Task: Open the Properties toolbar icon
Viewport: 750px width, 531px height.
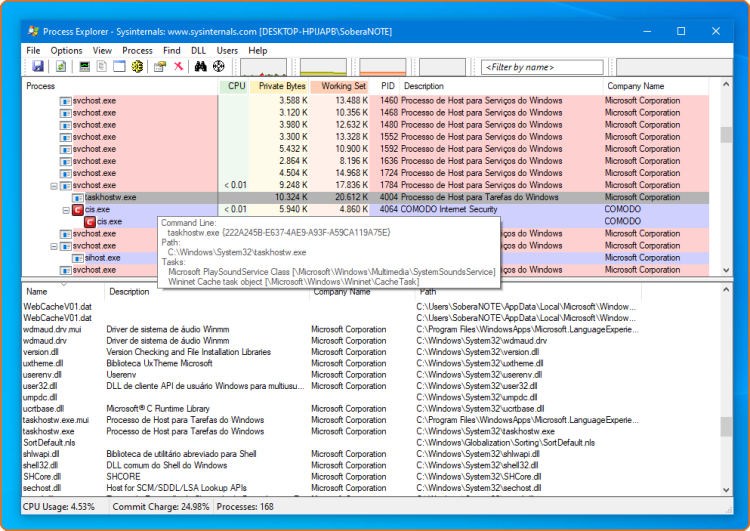Action: coord(160,66)
